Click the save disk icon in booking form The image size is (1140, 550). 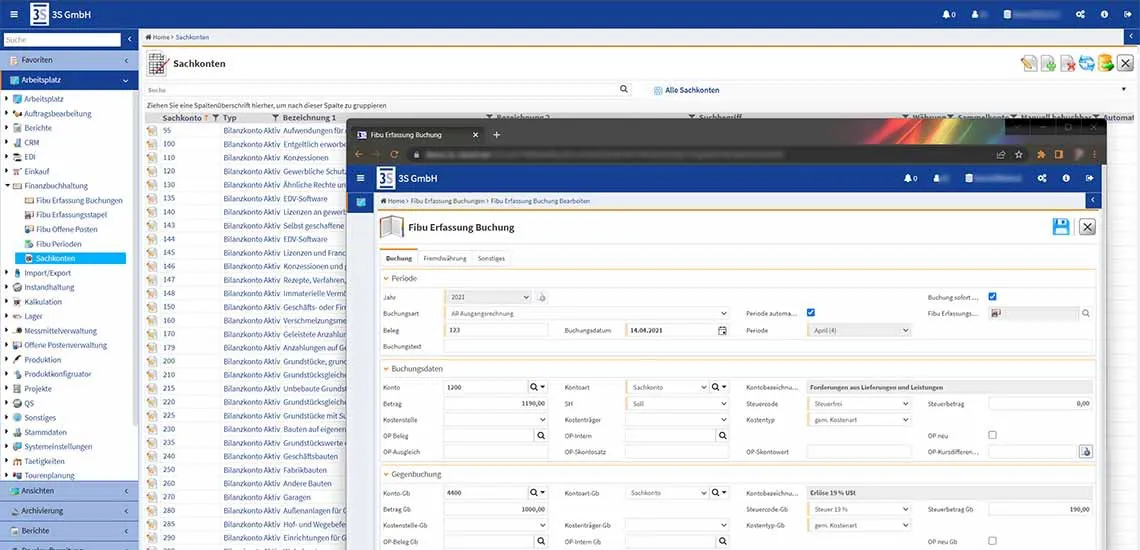pos(1061,227)
